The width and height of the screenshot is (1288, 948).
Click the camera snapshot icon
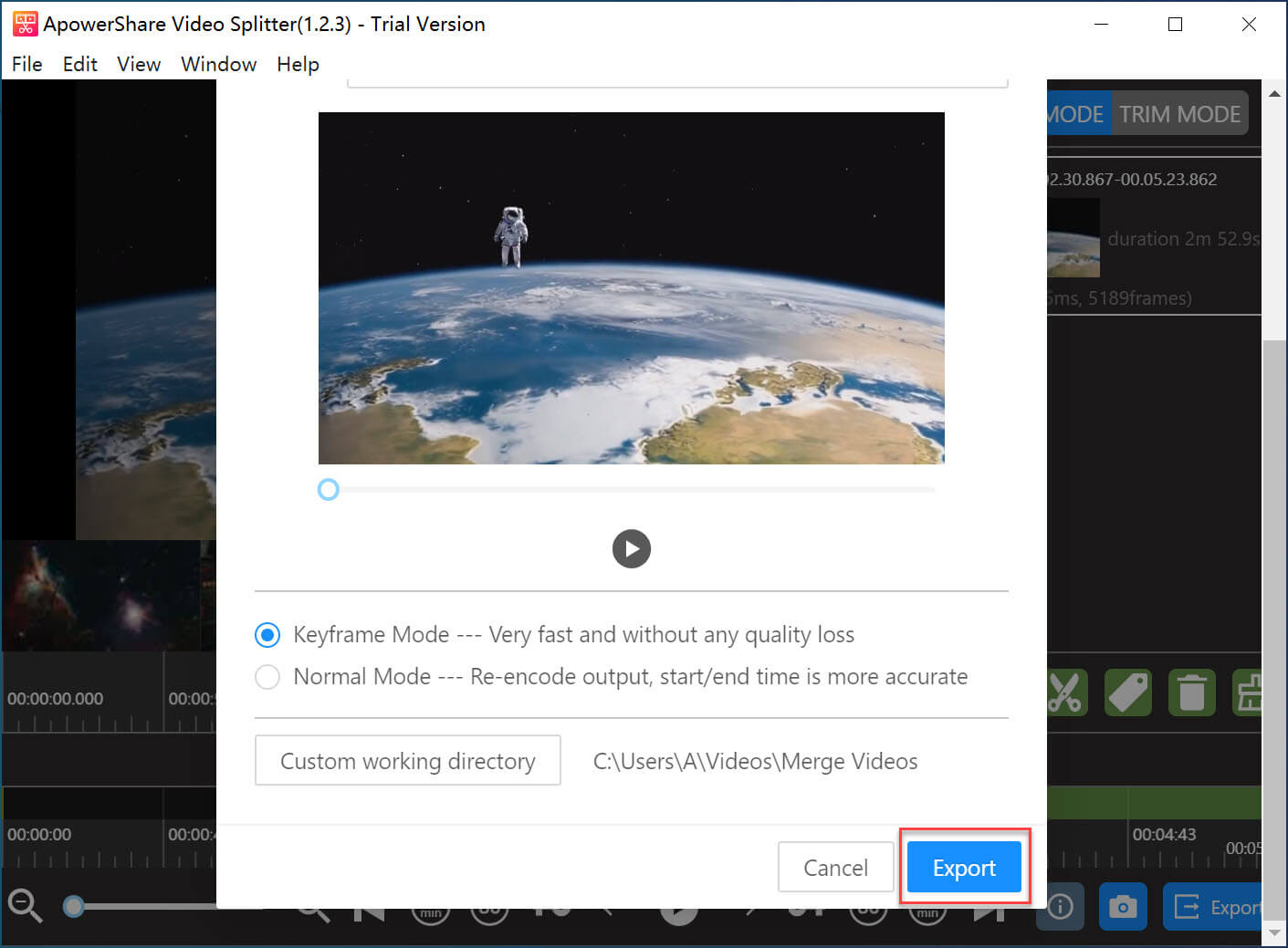[1123, 906]
